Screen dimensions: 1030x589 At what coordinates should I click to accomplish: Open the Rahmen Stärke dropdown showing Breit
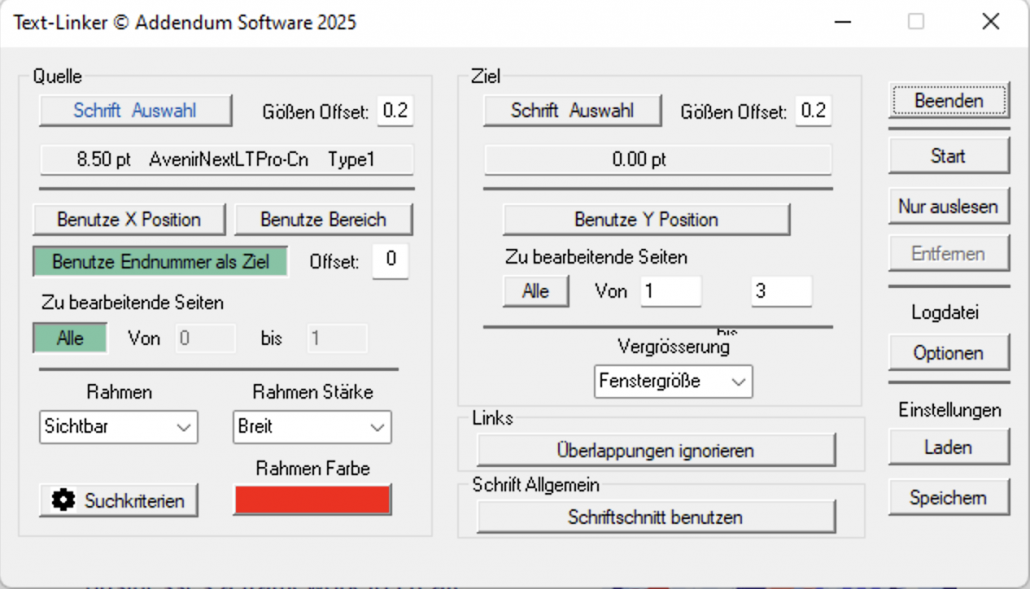point(312,427)
